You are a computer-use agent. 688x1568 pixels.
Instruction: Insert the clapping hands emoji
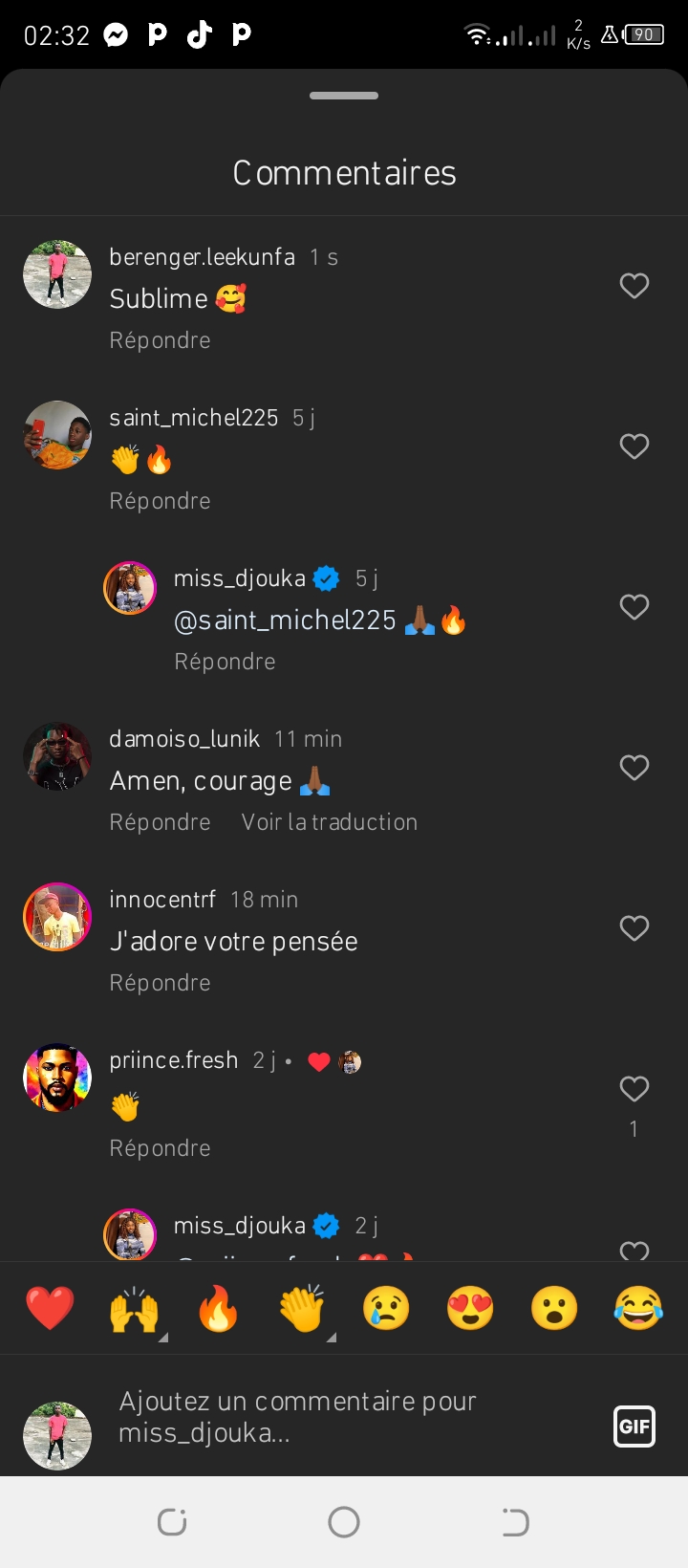(x=302, y=1308)
